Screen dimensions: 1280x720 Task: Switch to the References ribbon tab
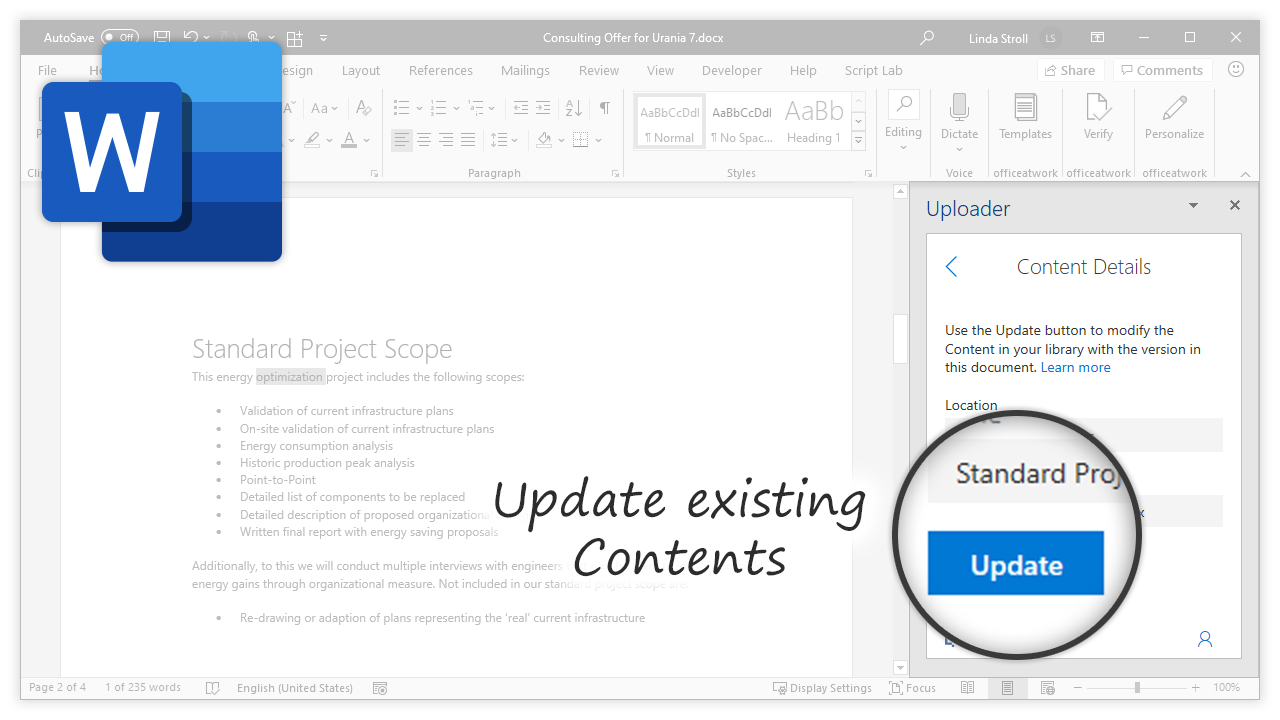tap(440, 70)
